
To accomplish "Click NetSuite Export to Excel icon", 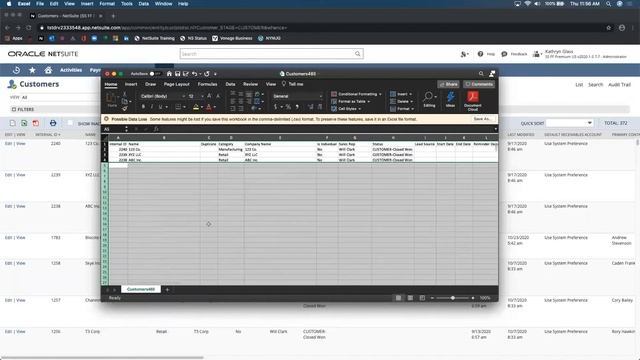I will pyautogui.click(x=24, y=123).
